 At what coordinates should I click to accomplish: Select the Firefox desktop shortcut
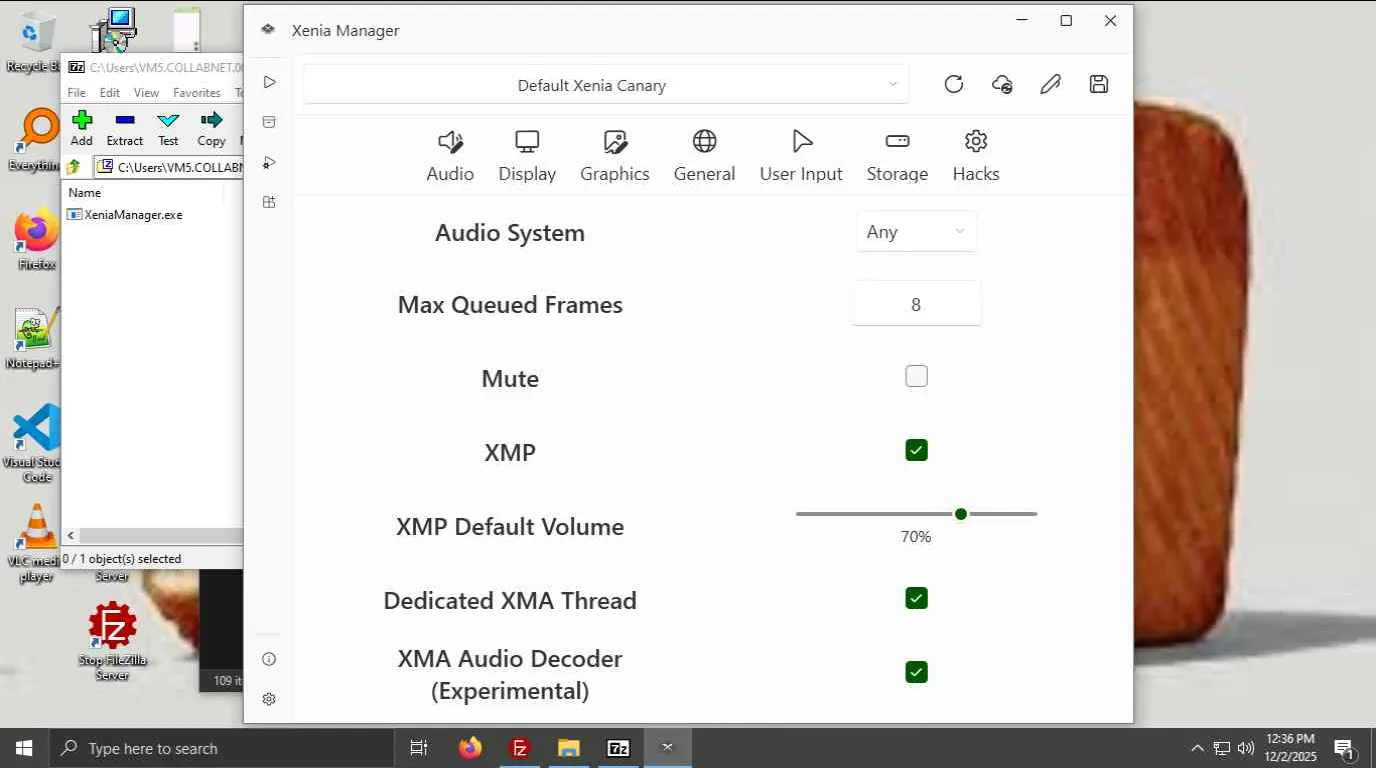pyautogui.click(x=37, y=240)
